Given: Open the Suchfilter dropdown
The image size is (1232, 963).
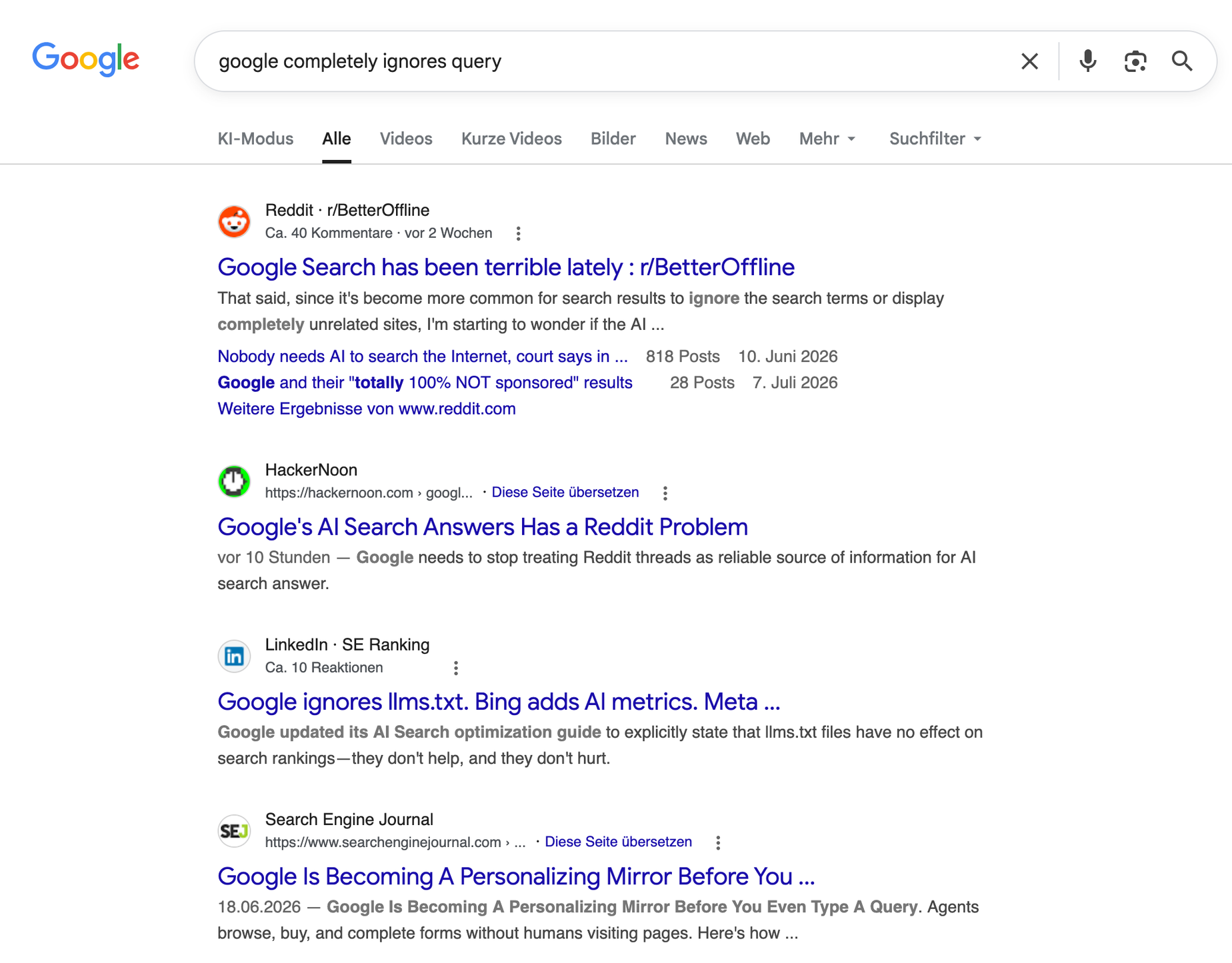Looking at the screenshot, I should point(935,139).
